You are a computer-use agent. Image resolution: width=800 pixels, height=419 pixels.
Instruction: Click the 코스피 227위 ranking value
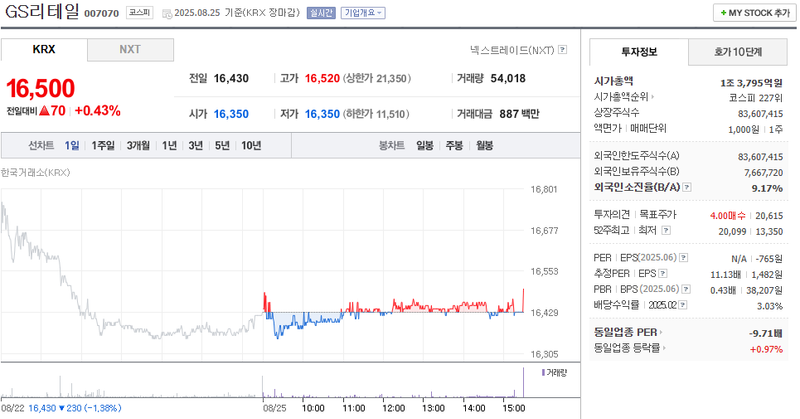pyautogui.click(x=756, y=97)
